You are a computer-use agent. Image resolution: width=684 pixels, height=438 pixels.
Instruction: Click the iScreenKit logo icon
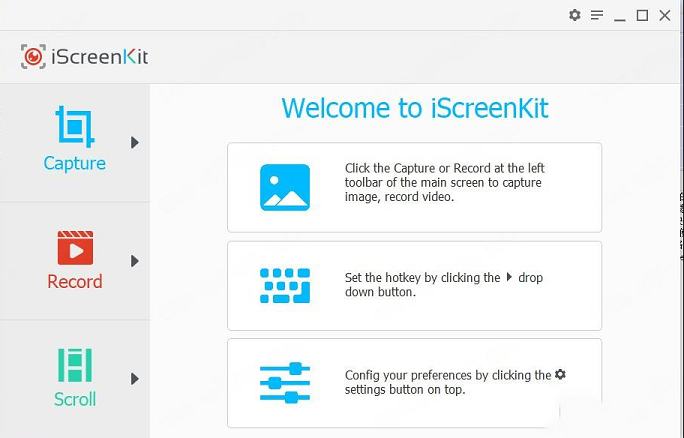(33, 57)
